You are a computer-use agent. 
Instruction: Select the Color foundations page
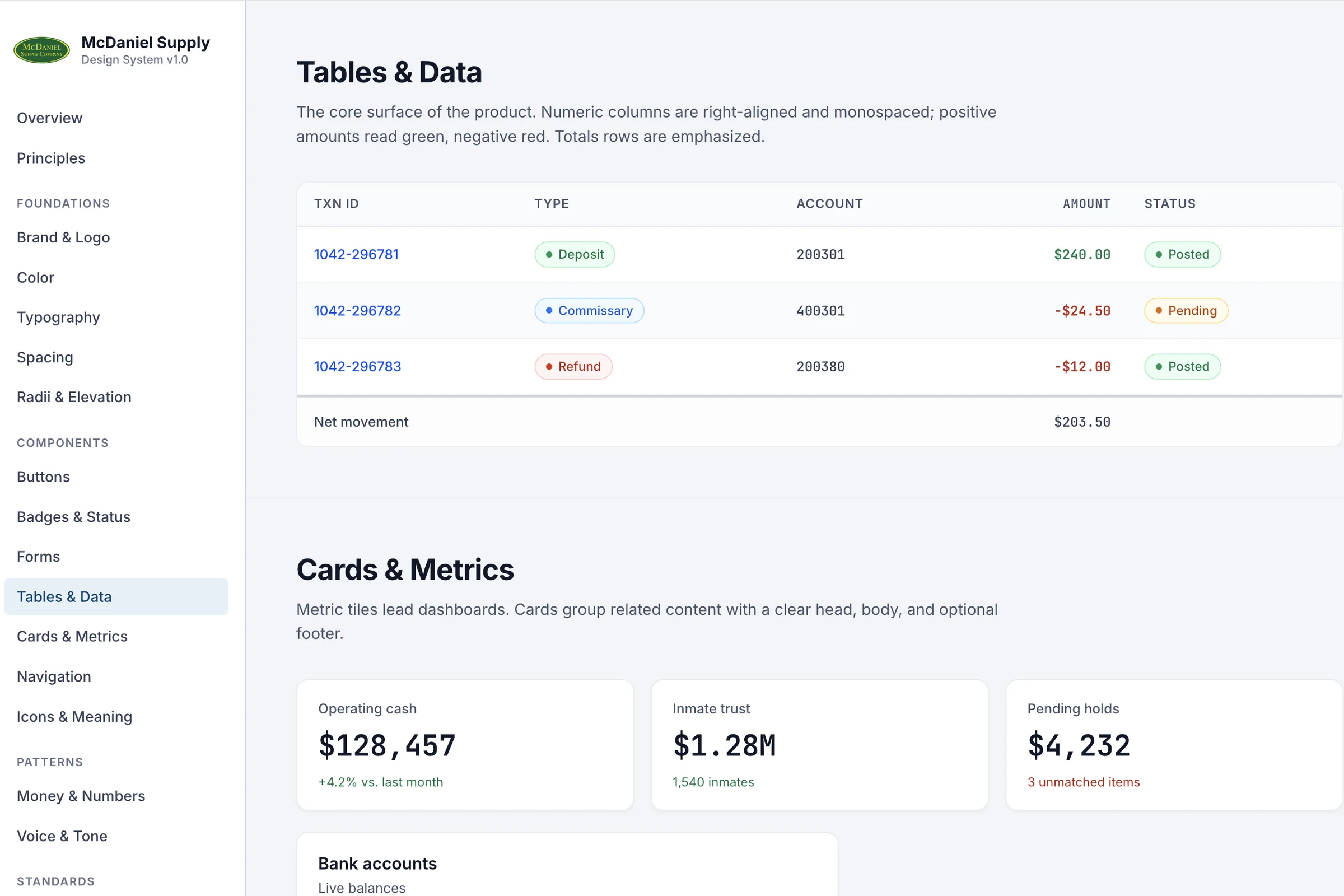coord(35,277)
